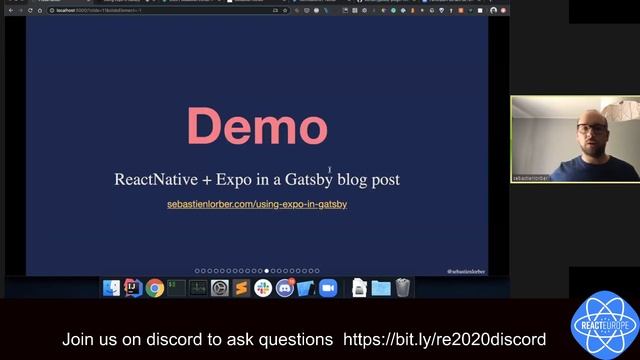Image resolution: width=640 pixels, height=360 pixels.
Task: Click the browser home button
Action: pos(40,10)
